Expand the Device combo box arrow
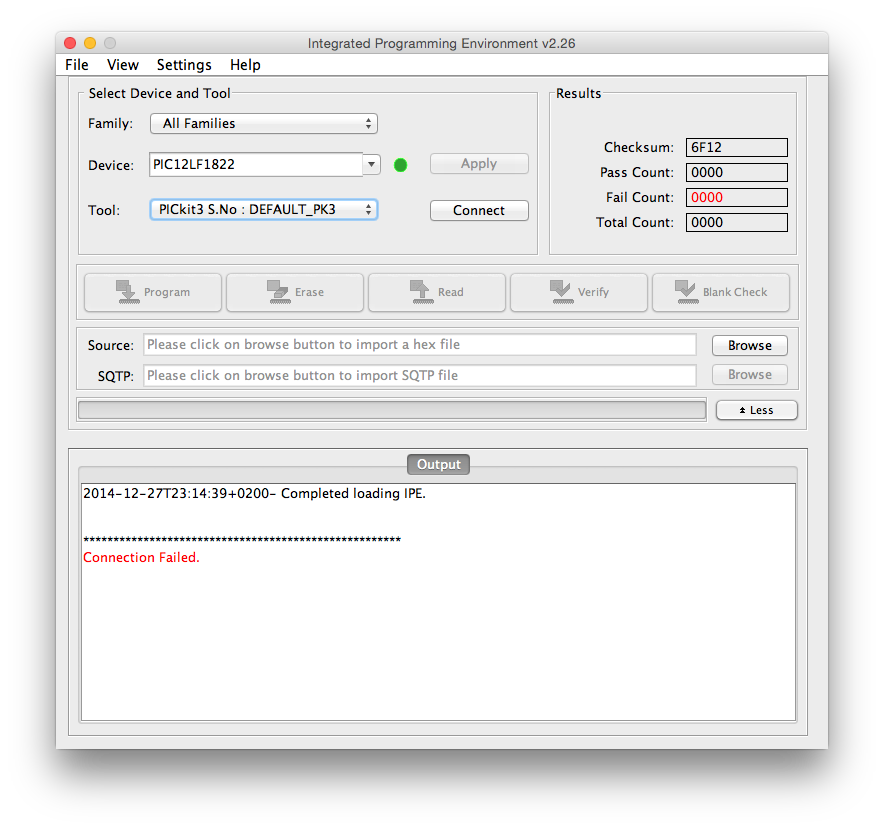This screenshot has height=829, width=884. point(372,164)
